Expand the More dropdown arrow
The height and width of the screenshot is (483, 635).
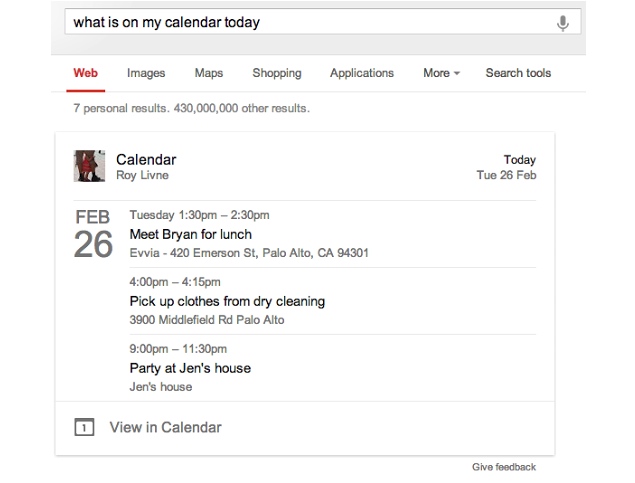tap(457, 73)
